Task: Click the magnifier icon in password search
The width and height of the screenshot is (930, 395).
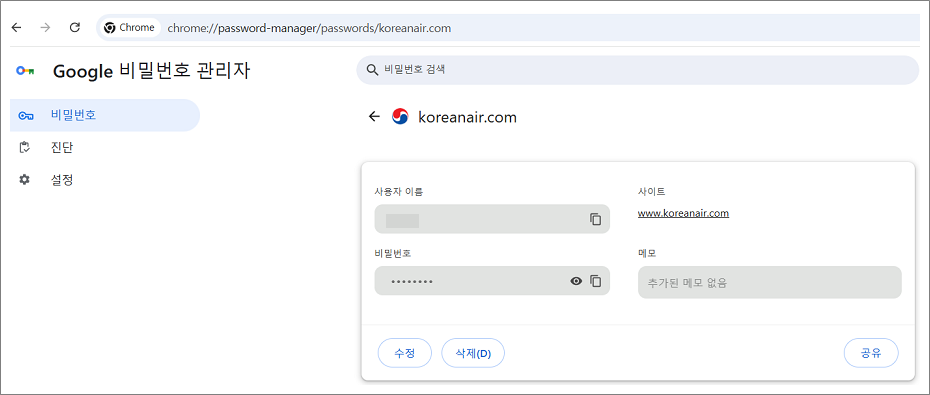Action: [372, 70]
